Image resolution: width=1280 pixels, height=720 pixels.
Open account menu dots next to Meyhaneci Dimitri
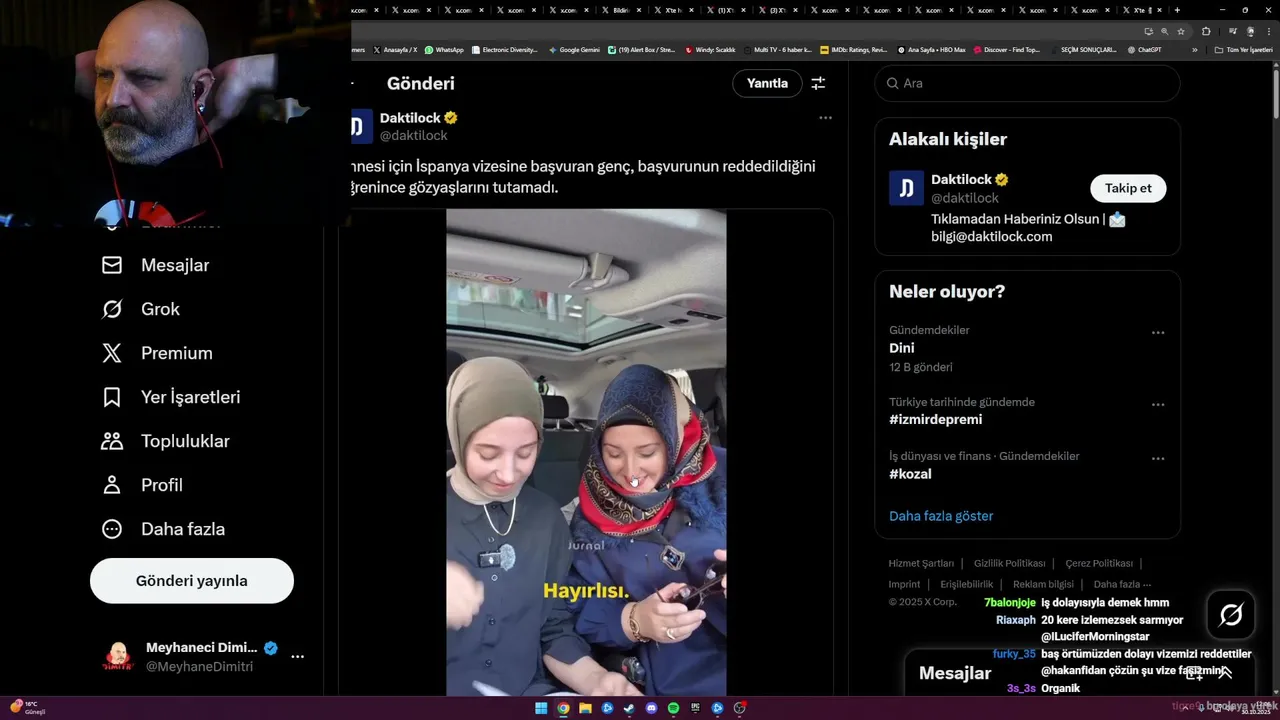point(297,657)
